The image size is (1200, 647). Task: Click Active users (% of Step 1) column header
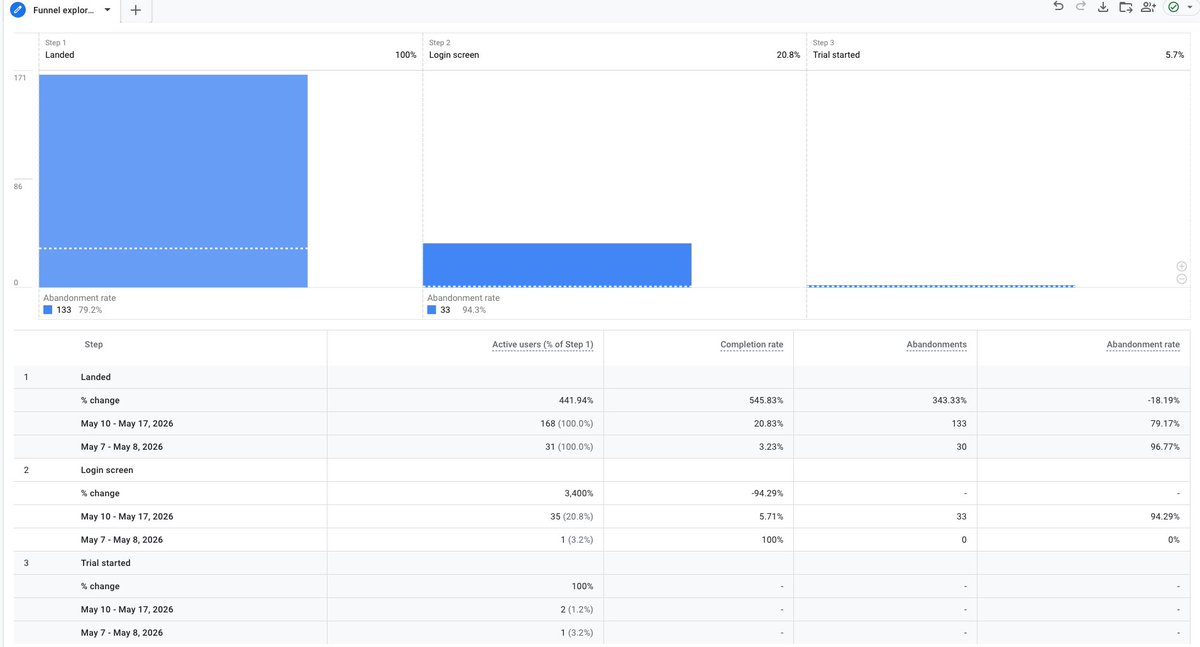pyautogui.click(x=542, y=345)
